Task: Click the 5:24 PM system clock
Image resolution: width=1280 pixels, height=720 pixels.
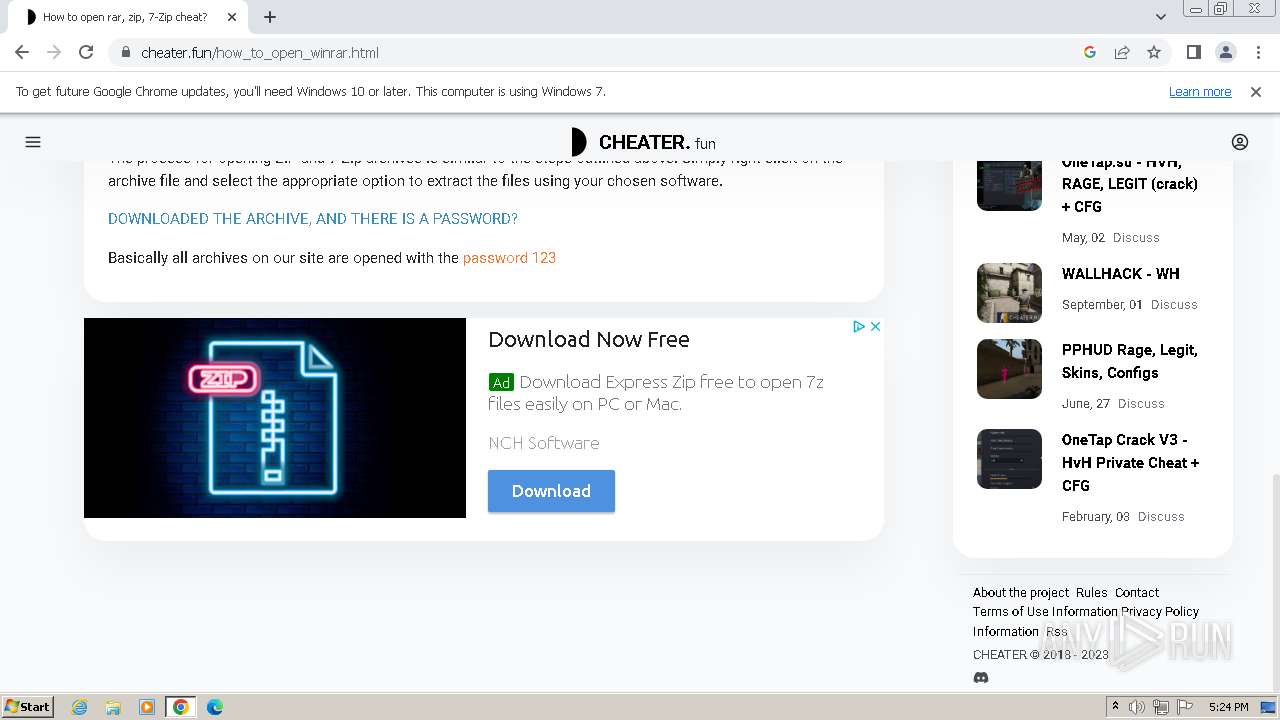Action: coord(1228,707)
